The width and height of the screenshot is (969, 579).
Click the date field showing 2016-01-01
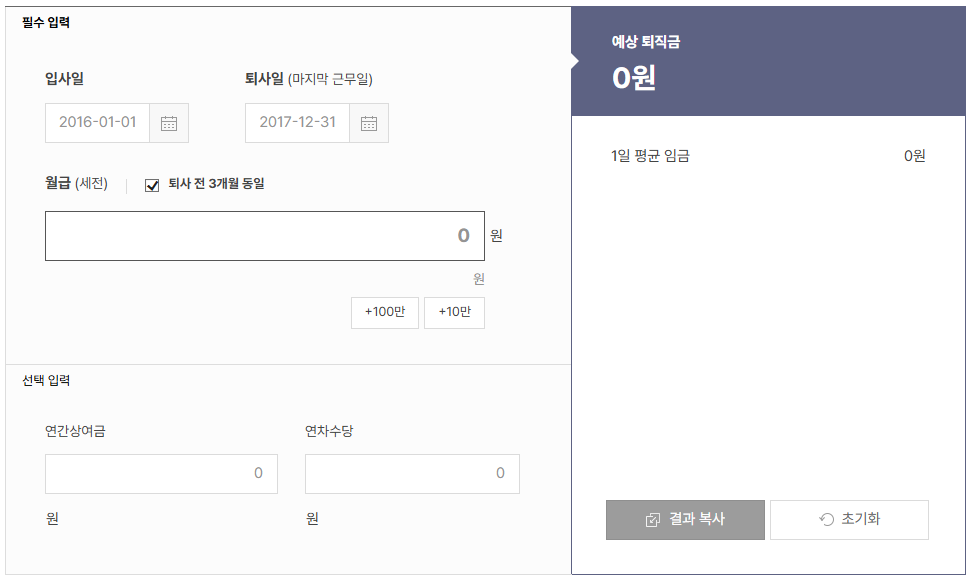(x=95, y=123)
